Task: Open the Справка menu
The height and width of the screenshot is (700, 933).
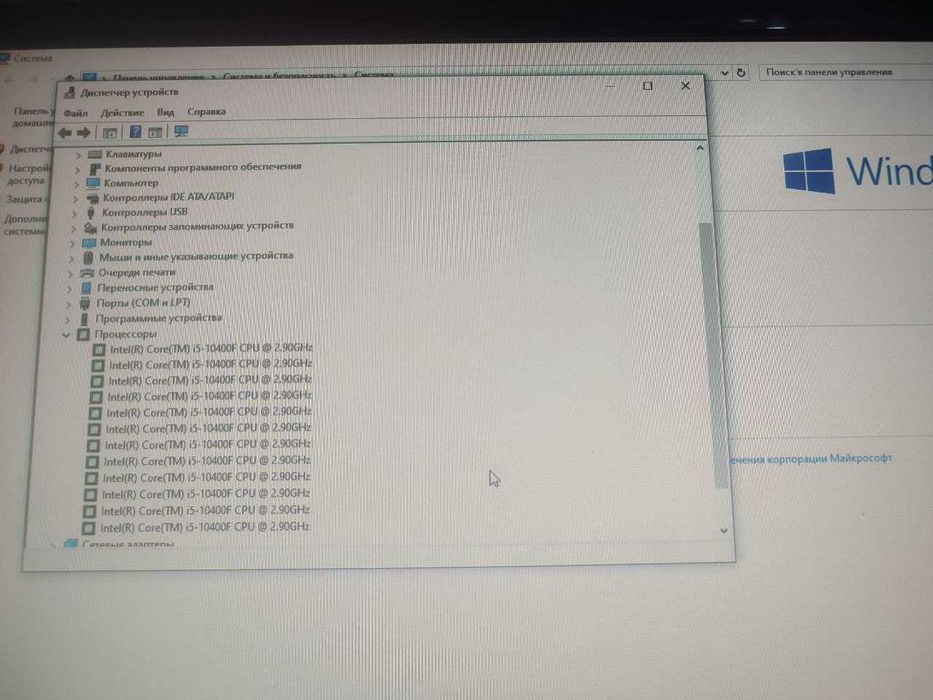Action: coord(206,111)
